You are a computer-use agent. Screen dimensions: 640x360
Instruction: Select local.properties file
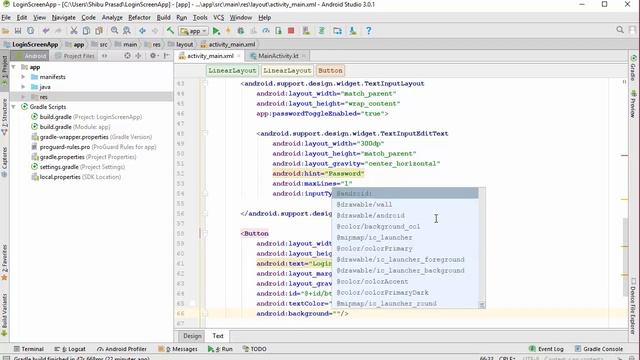(x=76, y=177)
